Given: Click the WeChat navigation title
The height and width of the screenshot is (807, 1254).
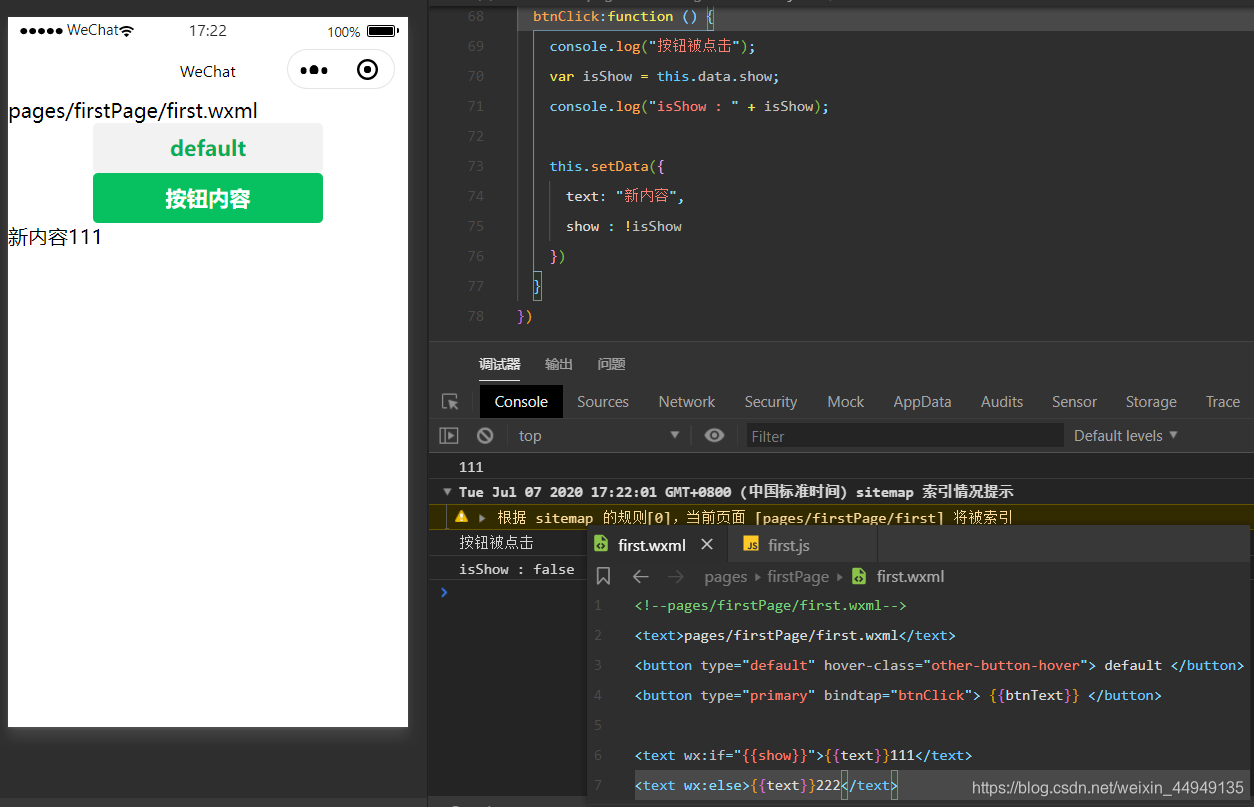Looking at the screenshot, I should (208, 71).
